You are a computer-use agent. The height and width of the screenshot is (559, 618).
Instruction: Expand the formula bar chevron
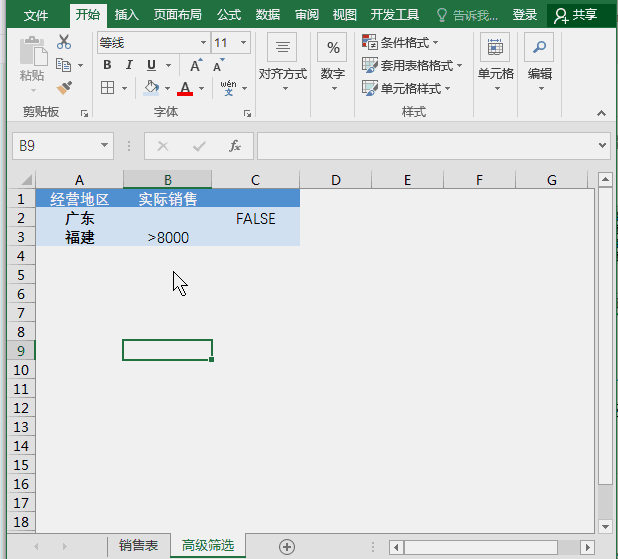(x=602, y=145)
